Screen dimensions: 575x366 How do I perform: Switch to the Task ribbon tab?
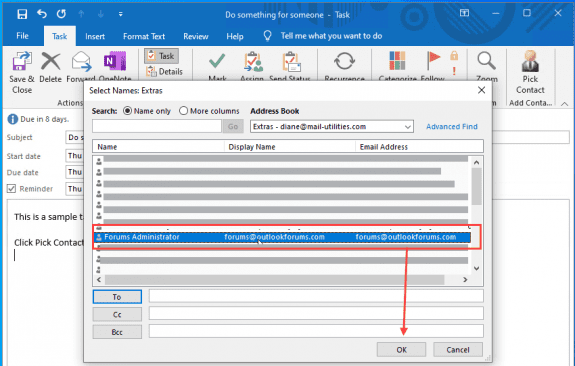pos(59,36)
